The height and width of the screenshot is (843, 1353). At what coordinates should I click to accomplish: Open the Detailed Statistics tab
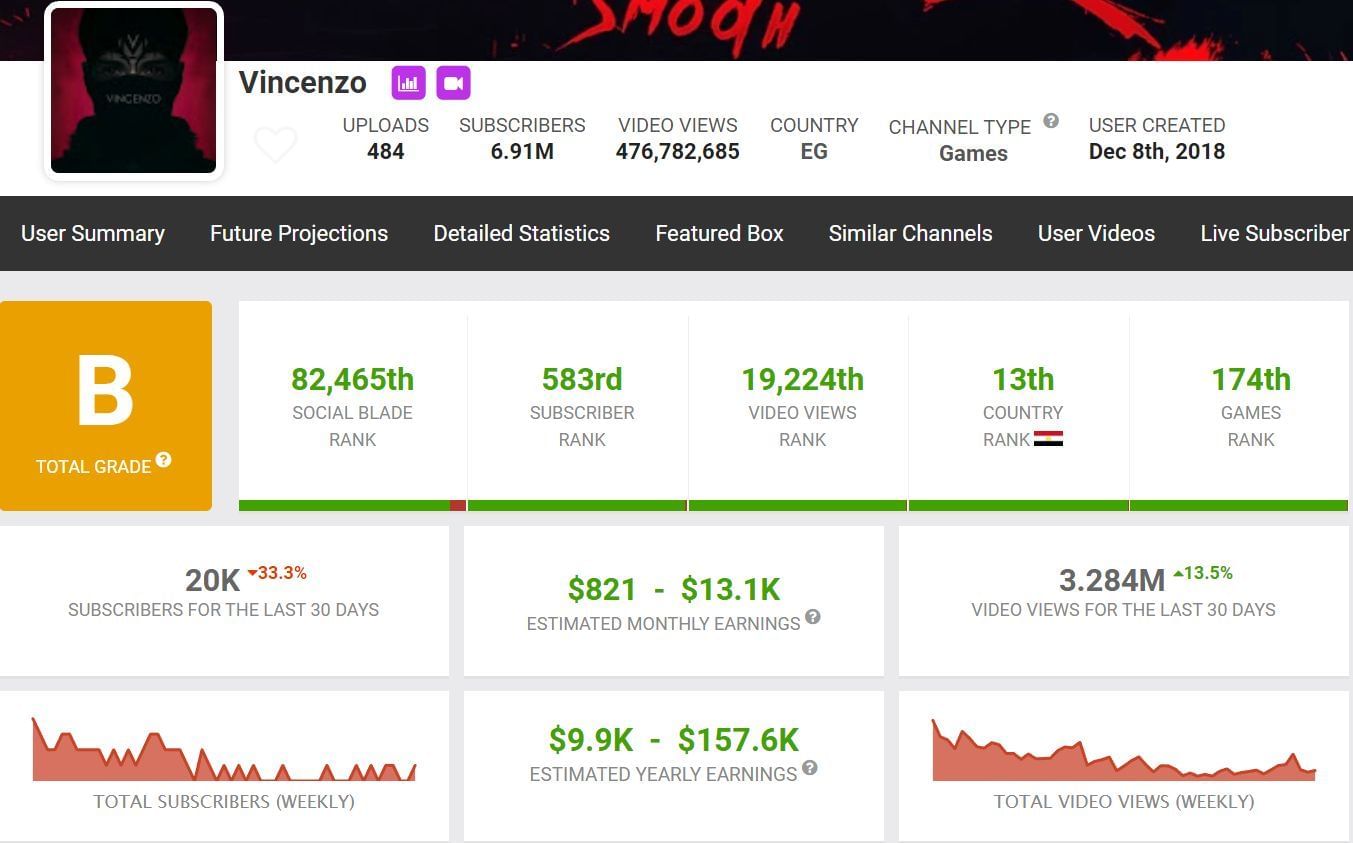coord(521,233)
